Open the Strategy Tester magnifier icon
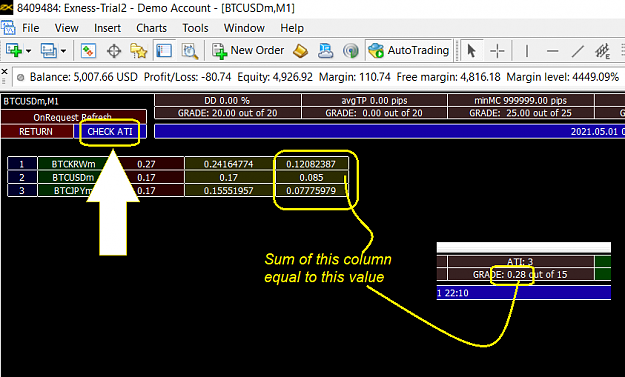 pos(190,51)
